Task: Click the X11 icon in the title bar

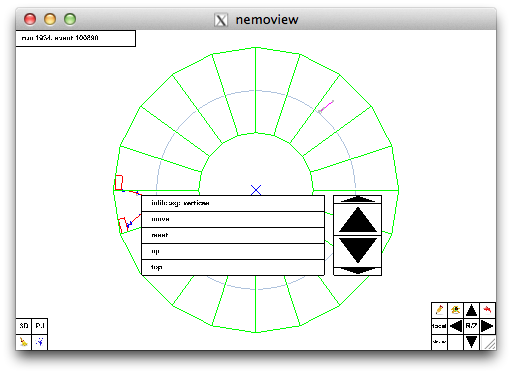Action: click(221, 20)
